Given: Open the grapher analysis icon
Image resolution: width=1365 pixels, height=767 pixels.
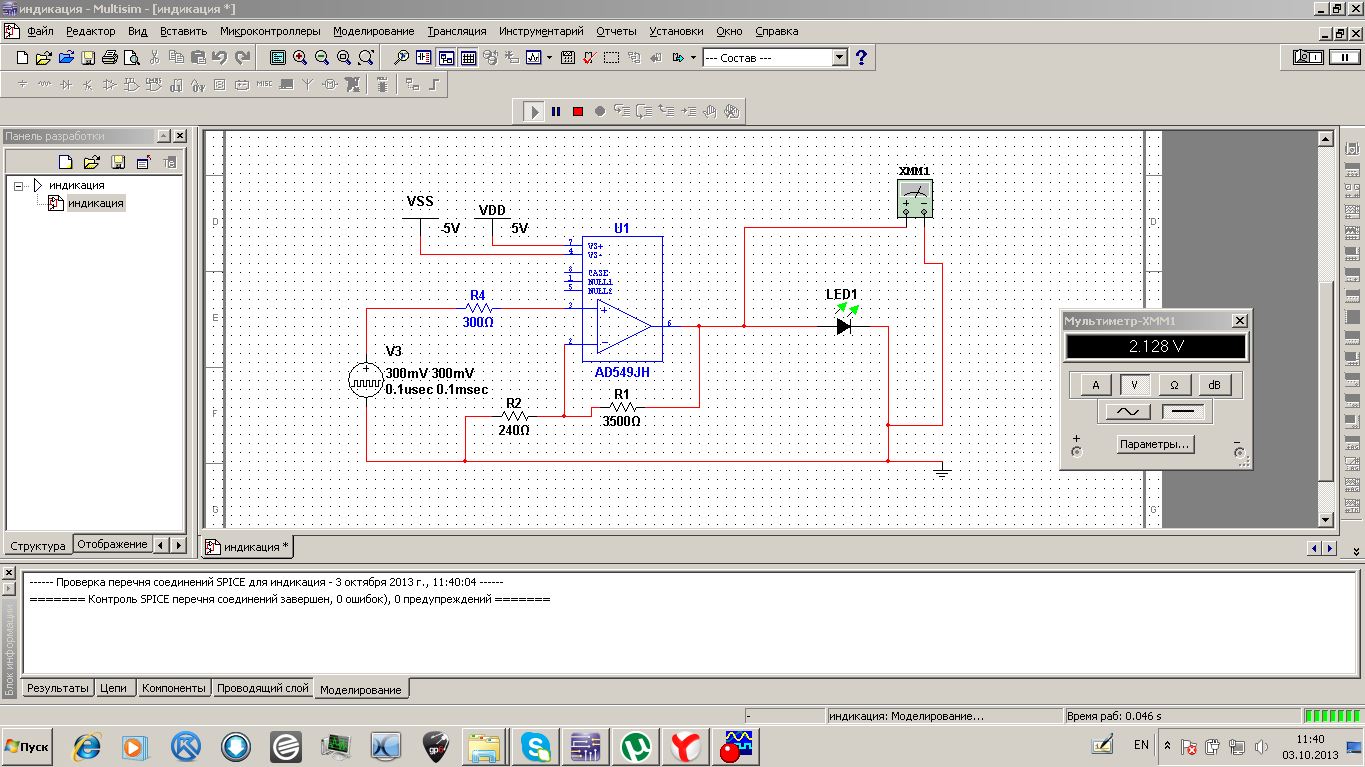Looking at the screenshot, I should (534, 58).
